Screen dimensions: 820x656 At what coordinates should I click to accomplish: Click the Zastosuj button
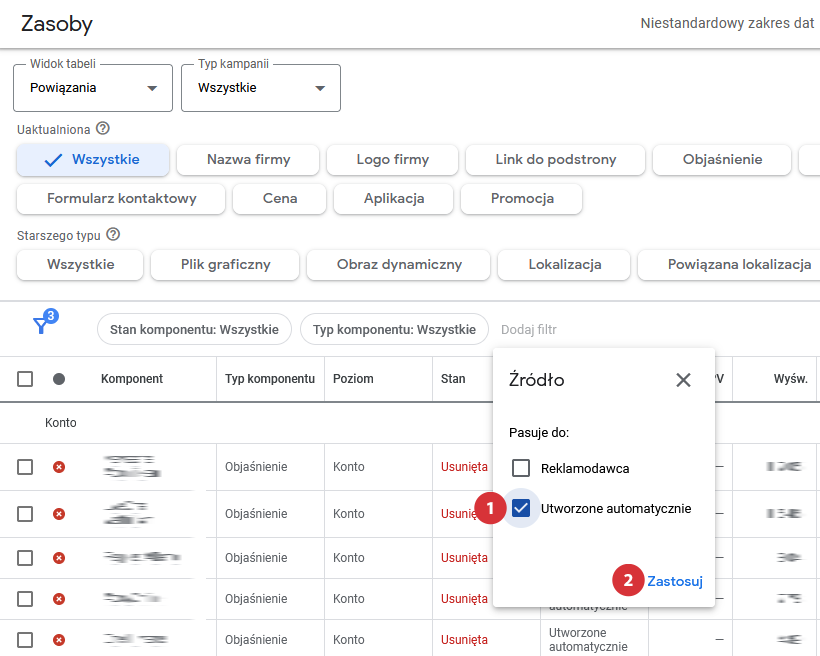tap(675, 581)
